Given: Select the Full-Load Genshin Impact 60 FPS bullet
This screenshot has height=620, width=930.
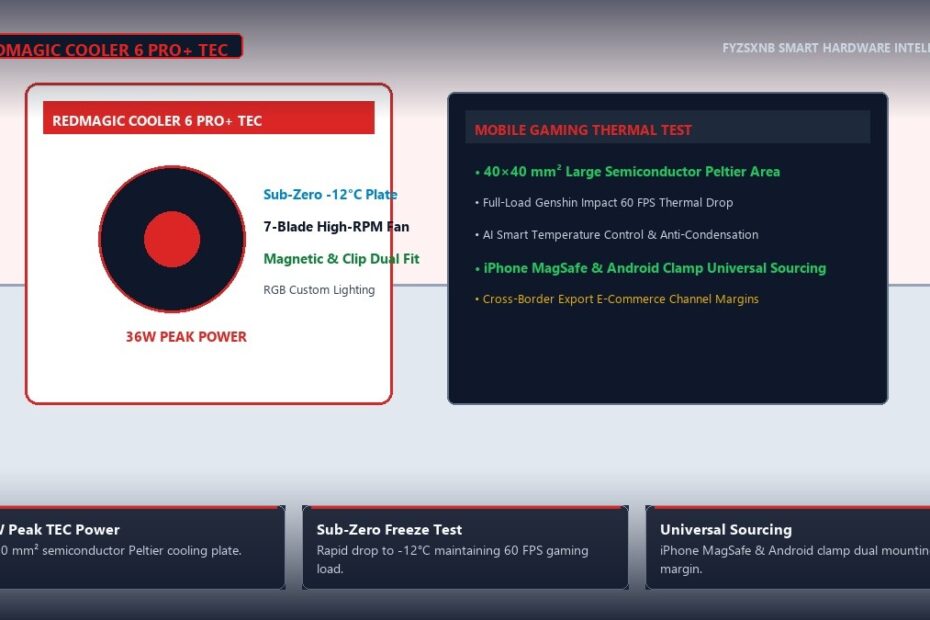Looking at the screenshot, I should [604, 203].
